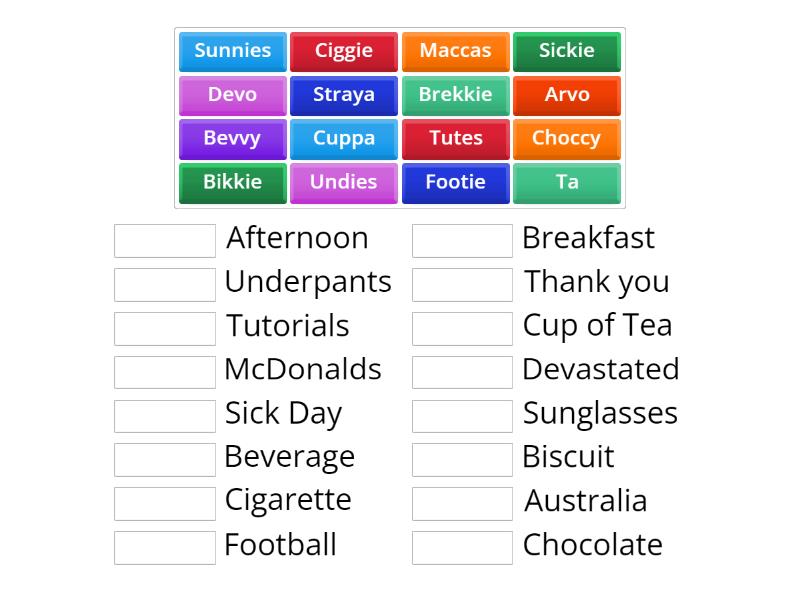This screenshot has width=800, height=600.
Task: Click the answer box beside Chocolate
Action: click(462, 546)
